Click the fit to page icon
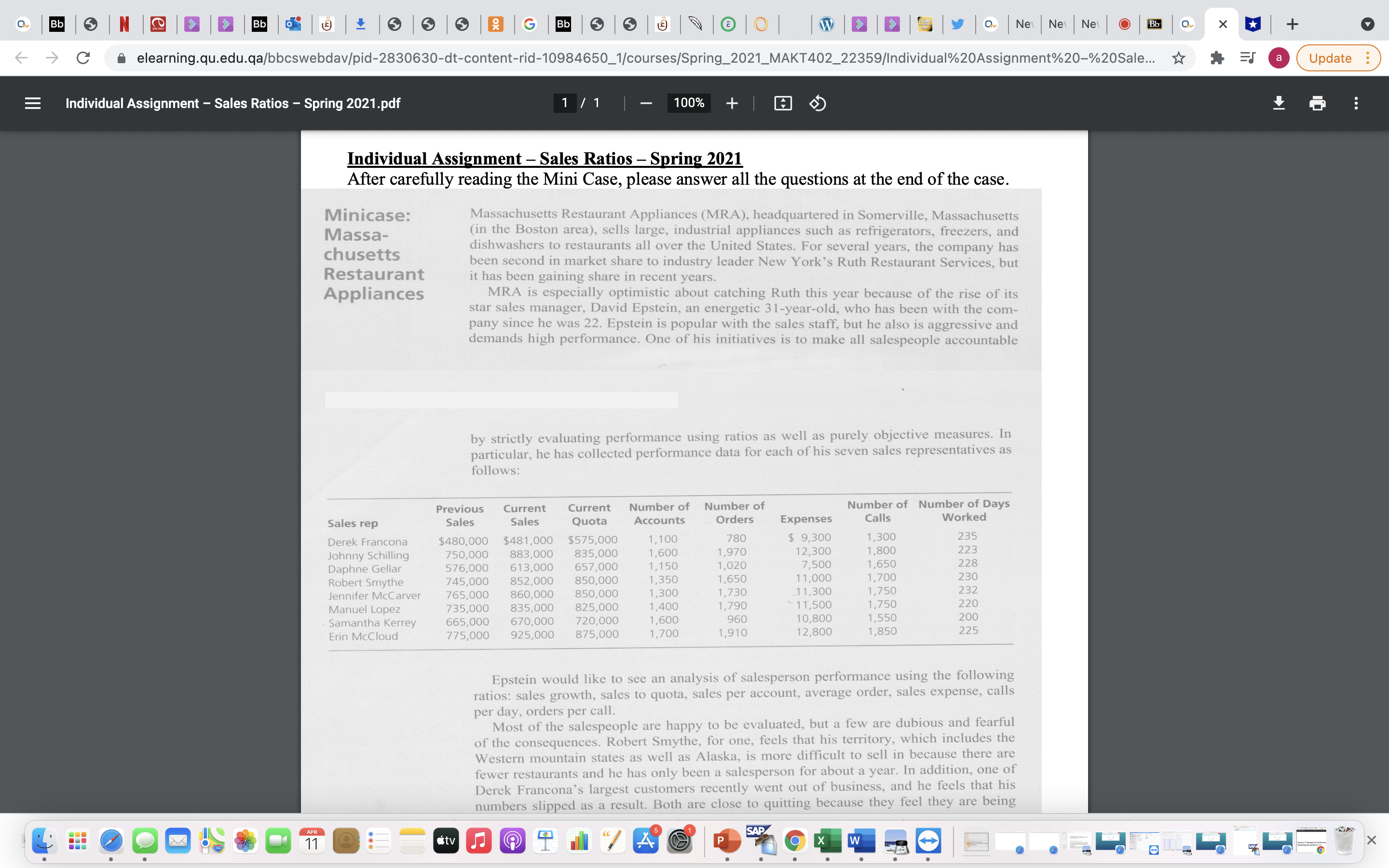Image resolution: width=1389 pixels, height=868 pixels. pos(783,103)
